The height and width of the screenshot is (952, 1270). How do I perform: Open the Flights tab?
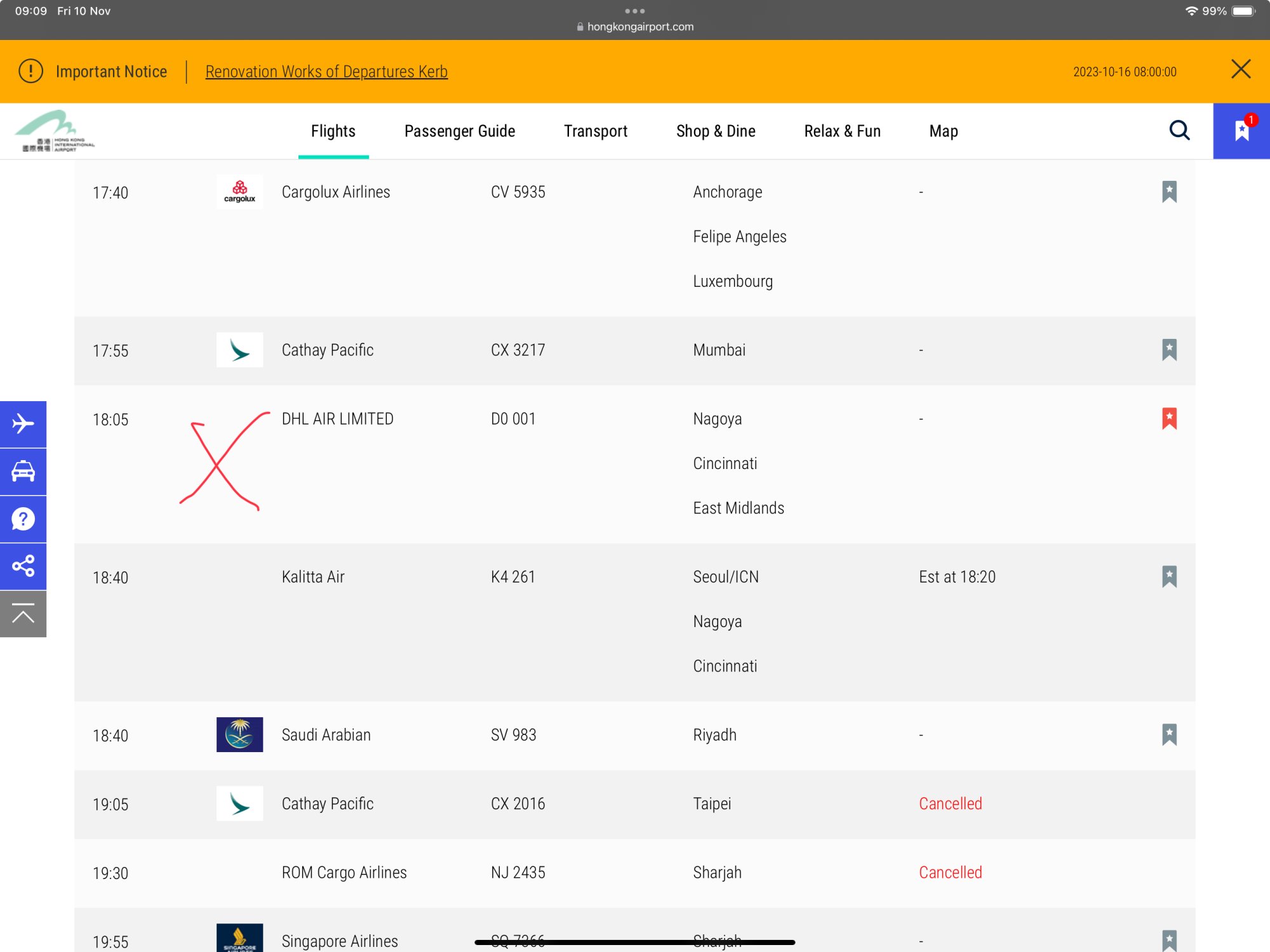tap(333, 131)
